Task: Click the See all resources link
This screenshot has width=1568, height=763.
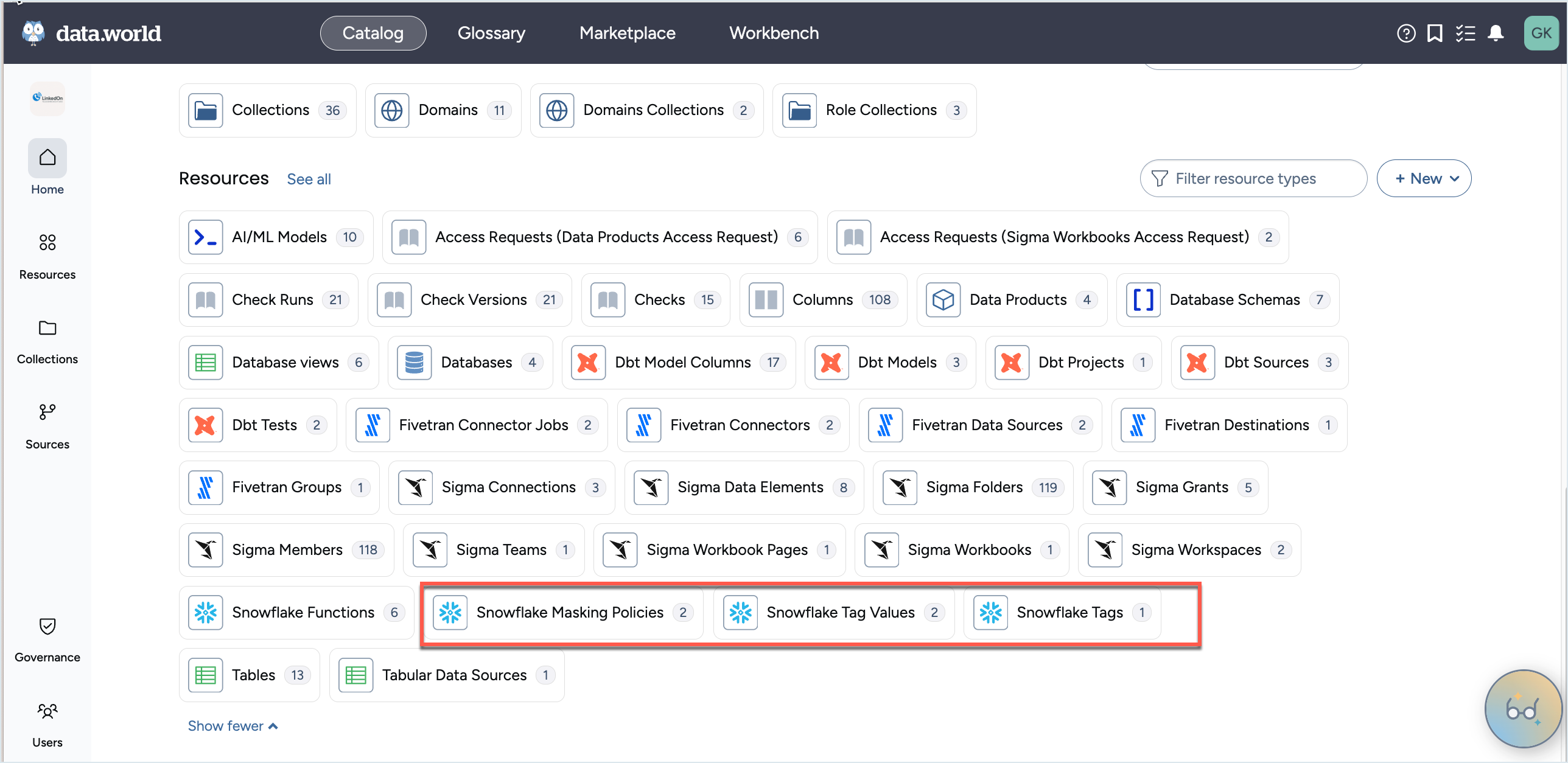Action: [309, 179]
